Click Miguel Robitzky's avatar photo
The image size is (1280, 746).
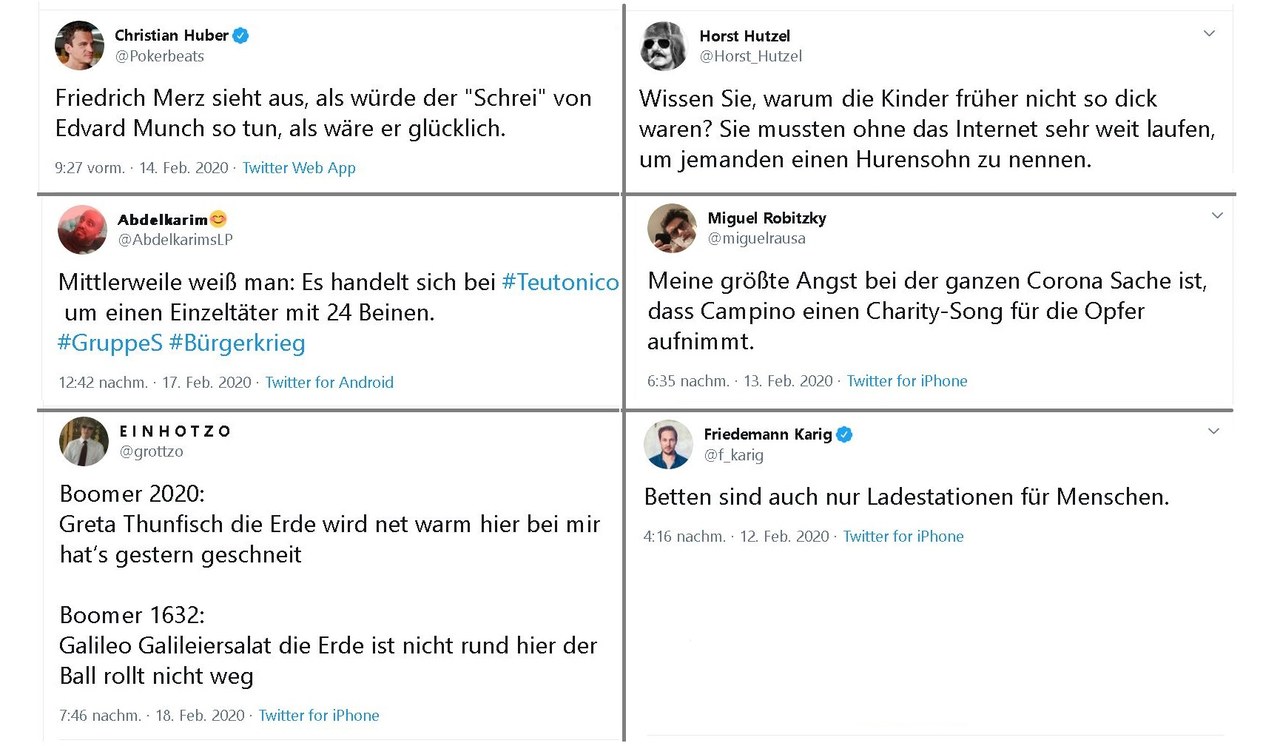click(x=672, y=228)
